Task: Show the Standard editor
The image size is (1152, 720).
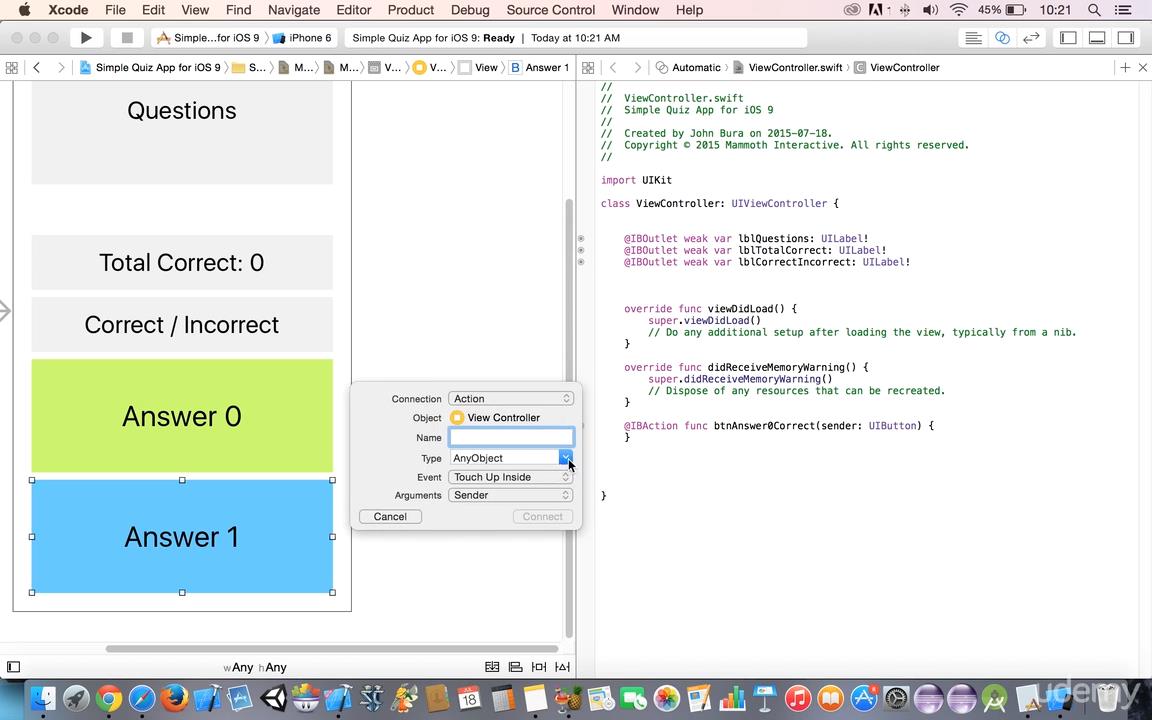Action: (x=973, y=37)
